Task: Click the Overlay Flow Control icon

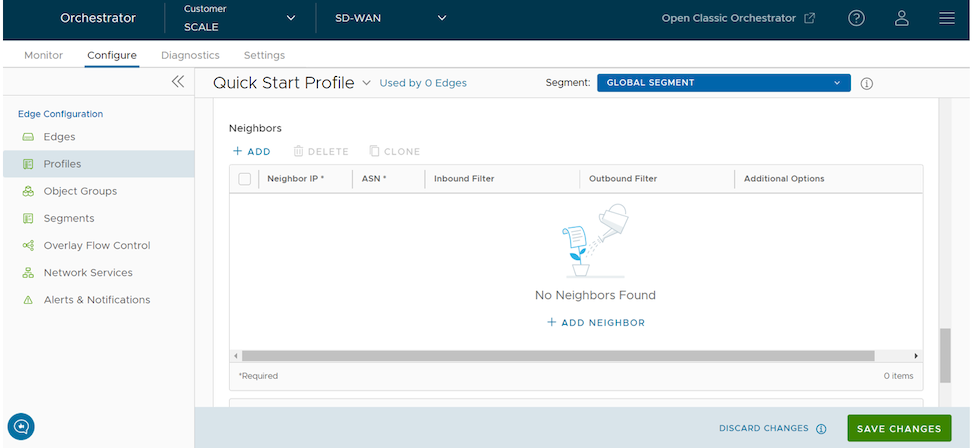Action: (x=28, y=246)
